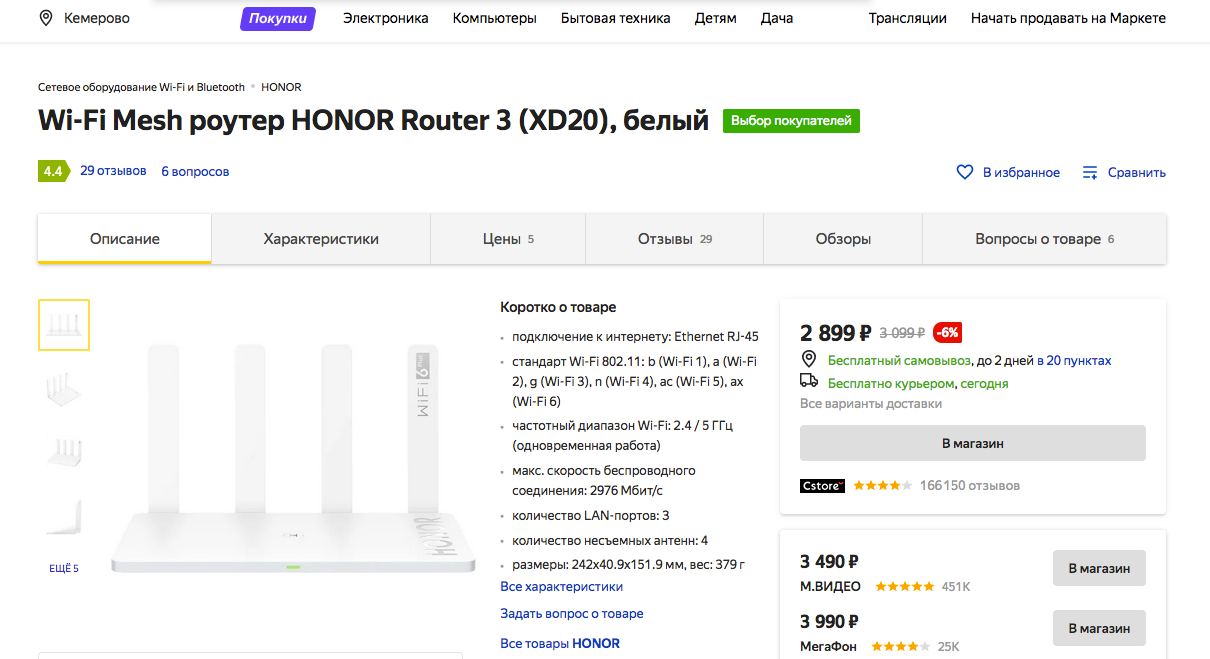
Task: Click the 3 990 ₽ price
Action: click(x=830, y=622)
